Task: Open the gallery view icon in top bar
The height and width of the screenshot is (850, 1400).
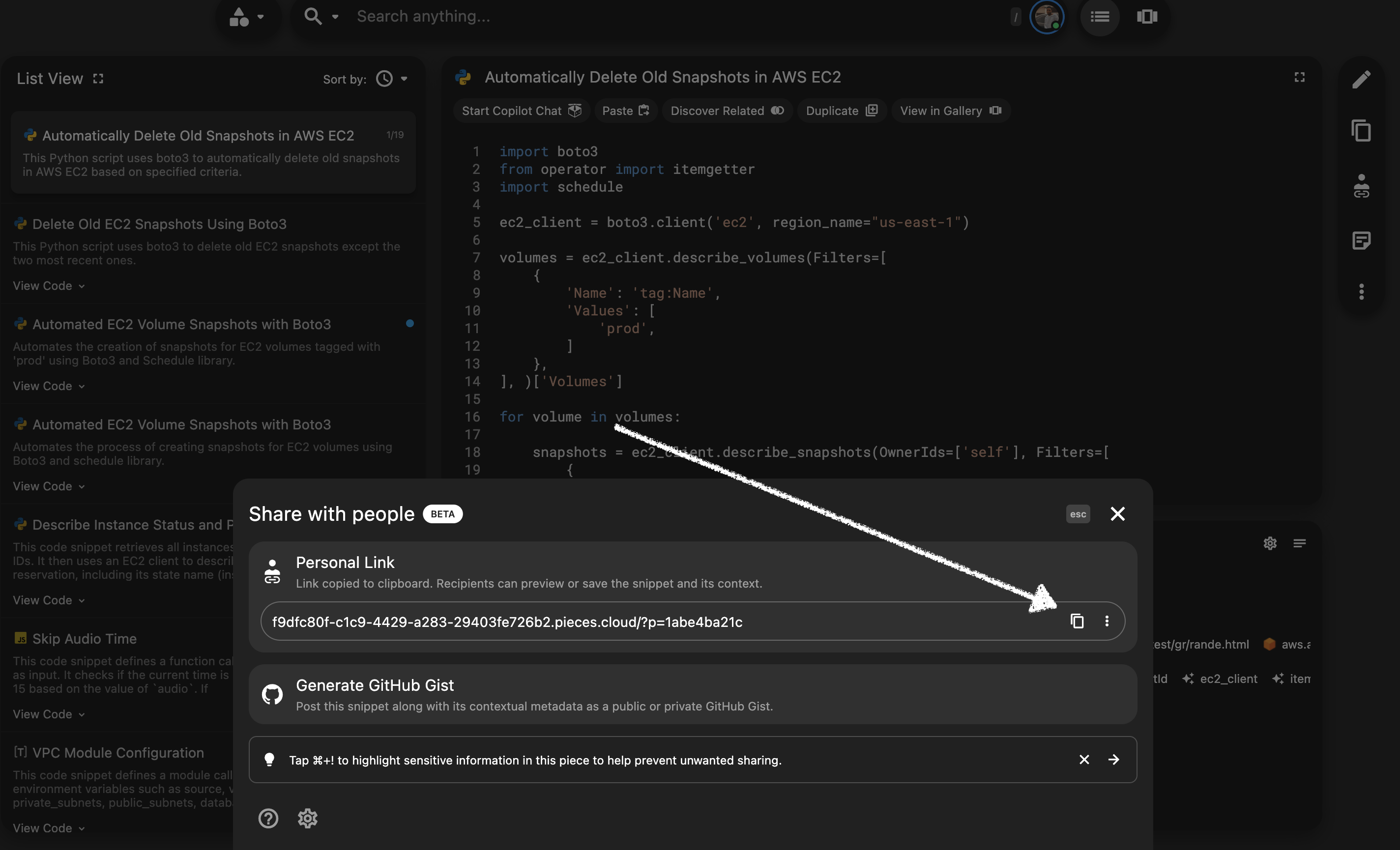Action: 1146,17
